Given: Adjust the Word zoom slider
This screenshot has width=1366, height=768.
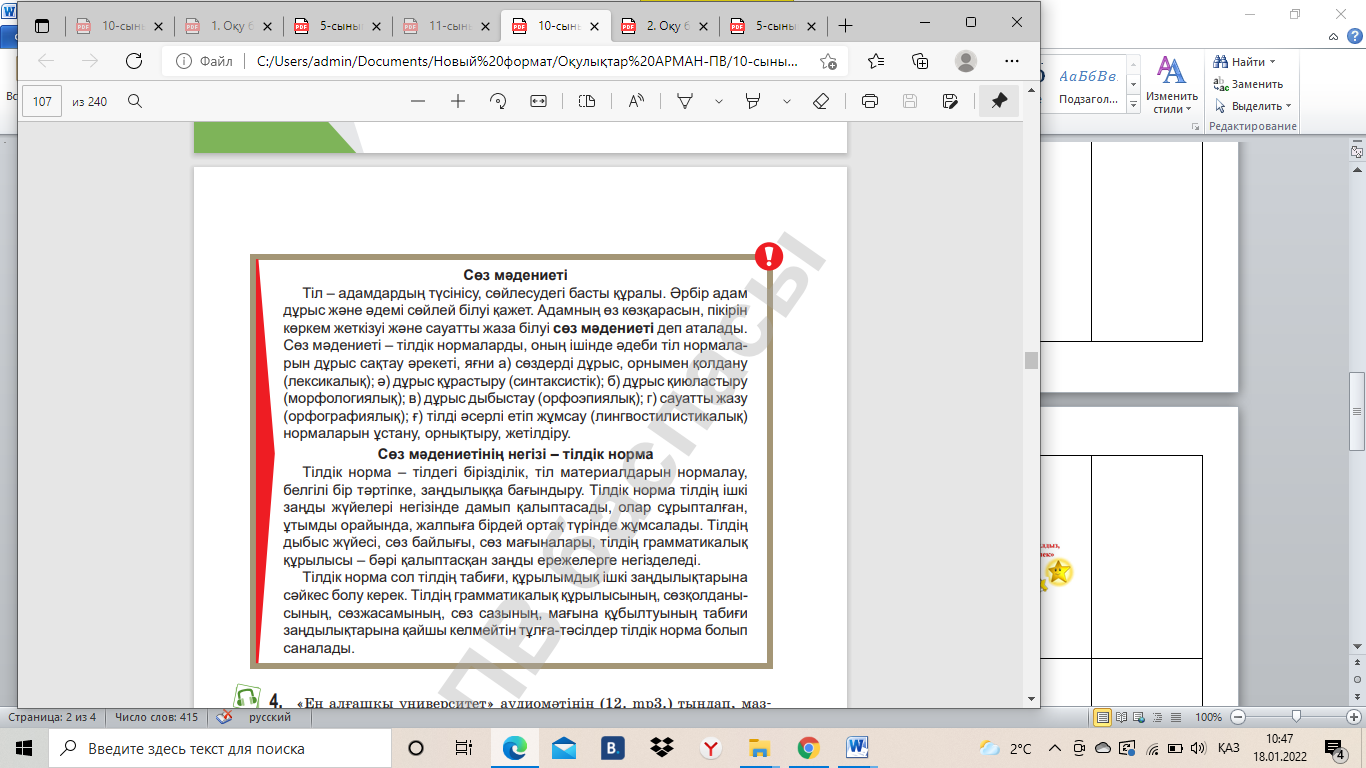Looking at the screenshot, I should (1296, 717).
